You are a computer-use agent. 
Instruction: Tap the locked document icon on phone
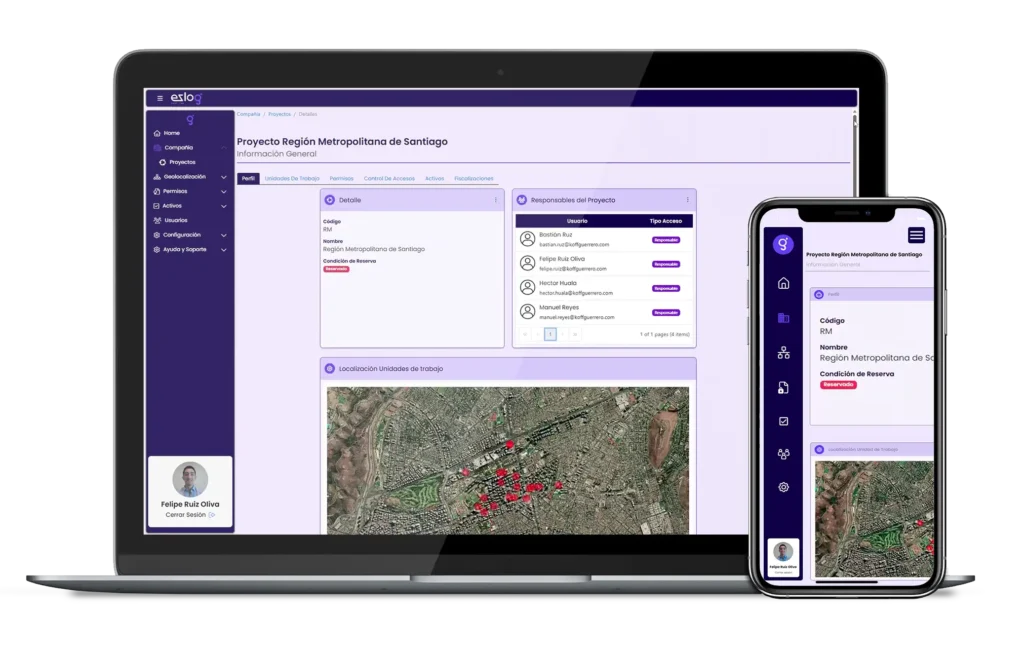tap(783, 387)
